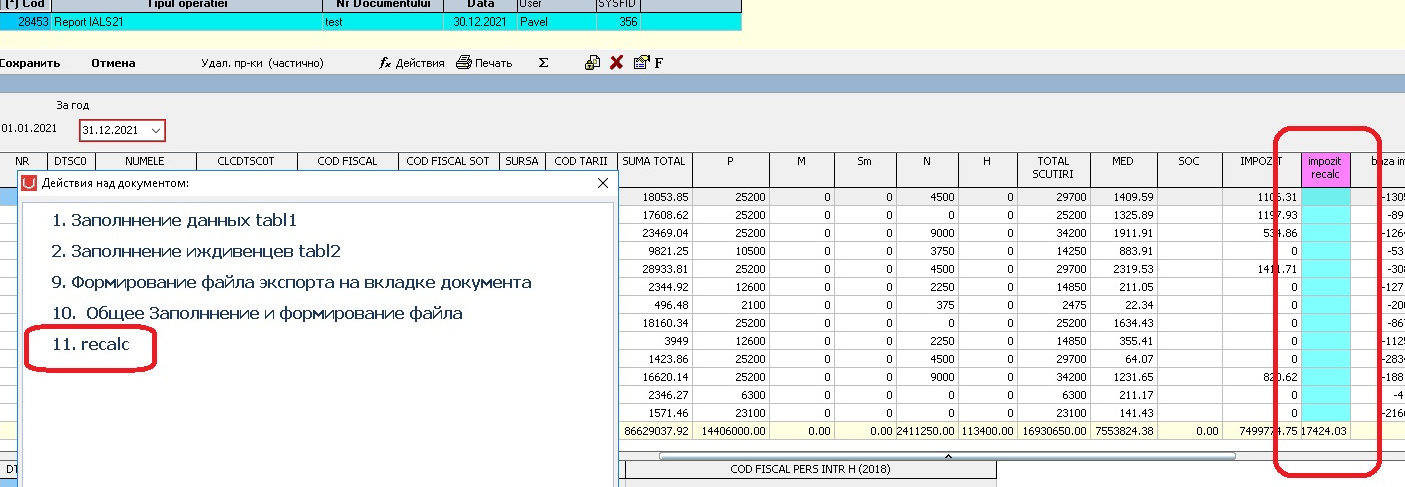Click the F toolbar icon

(659, 63)
